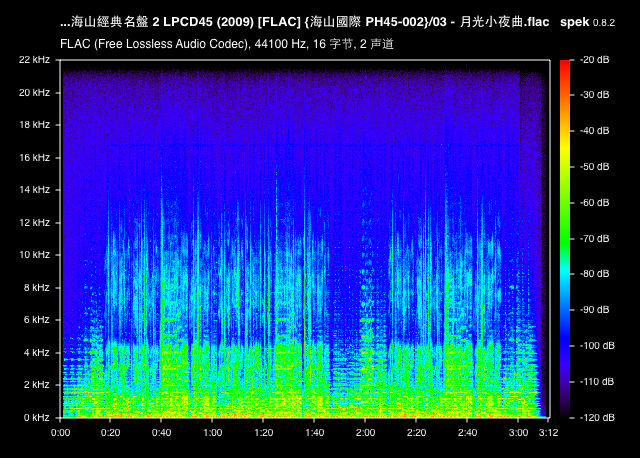
Task: Click the -40 dB legend label
Action: (595, 131)
